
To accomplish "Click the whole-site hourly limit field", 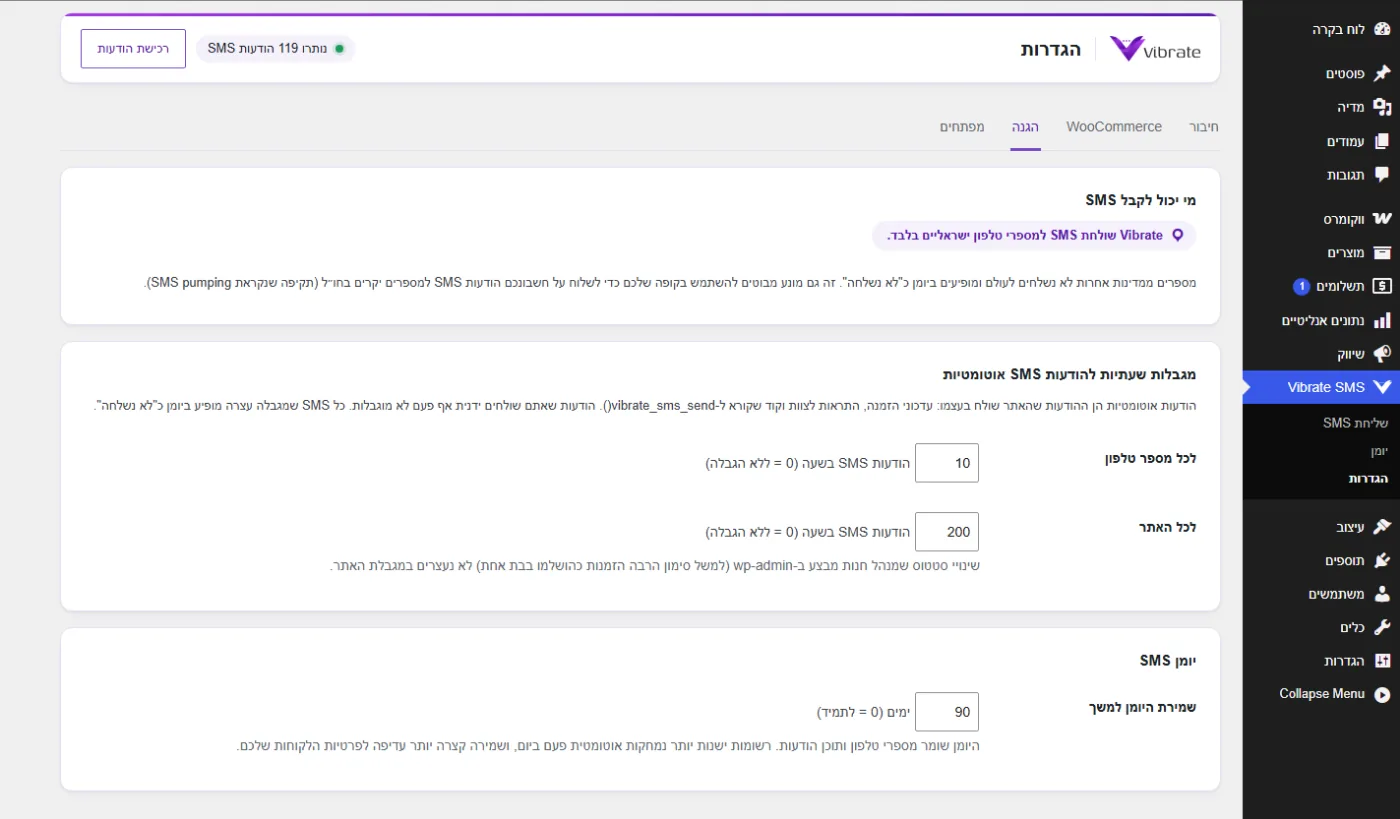I will click(947, 532).
